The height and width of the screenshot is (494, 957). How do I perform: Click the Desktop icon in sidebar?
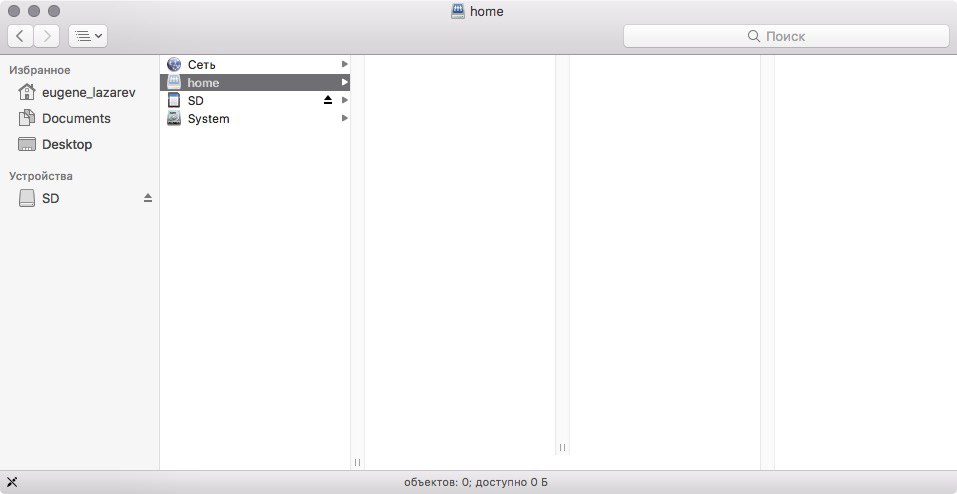27,144
